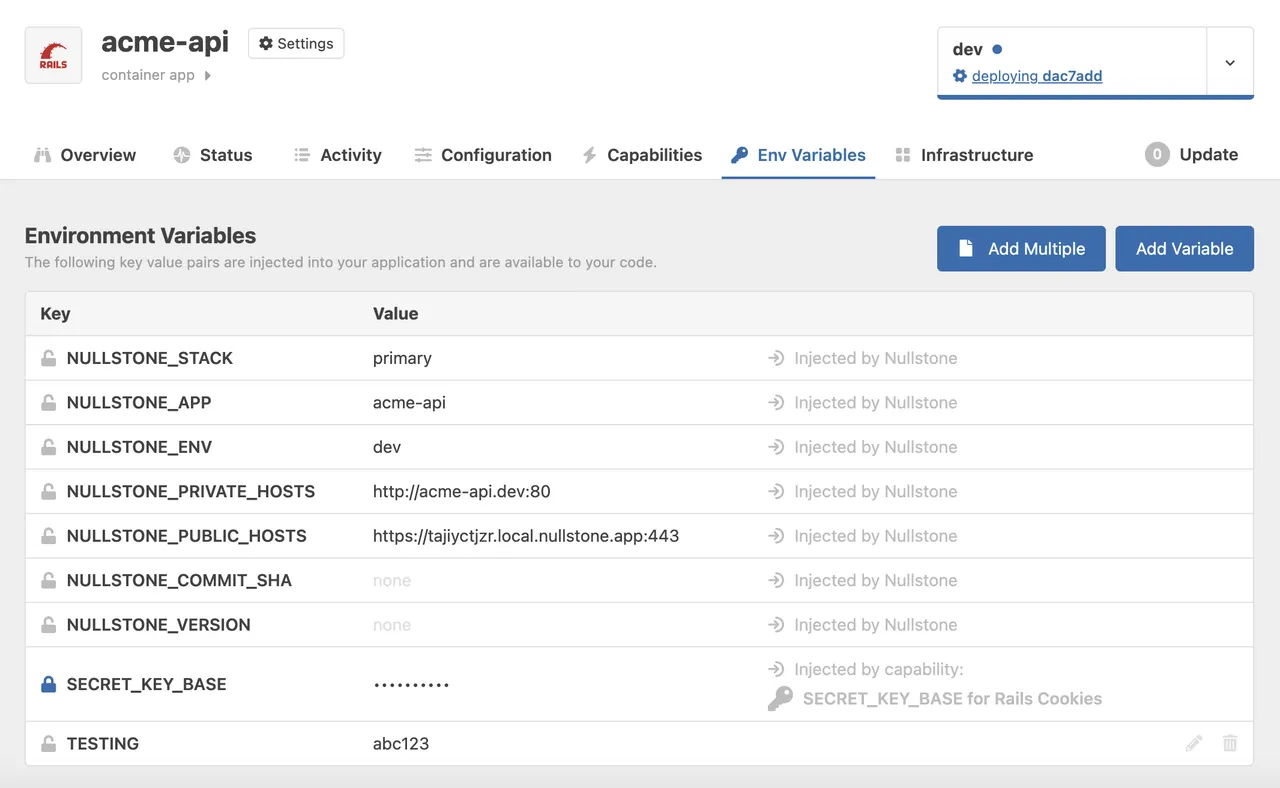Open SECRET_KEY_BASE for Rails Cookies capability
Image resolution: width=1280 pixels, height=788 pixels.
pyautogui.click(x=952, y=699)
